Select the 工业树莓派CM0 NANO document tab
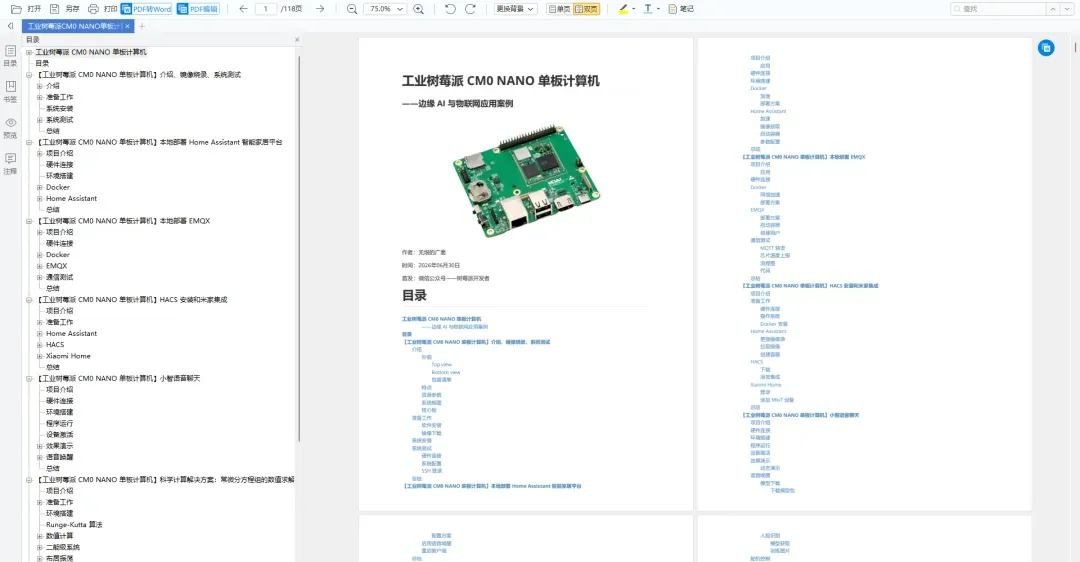 click(74, 26)
